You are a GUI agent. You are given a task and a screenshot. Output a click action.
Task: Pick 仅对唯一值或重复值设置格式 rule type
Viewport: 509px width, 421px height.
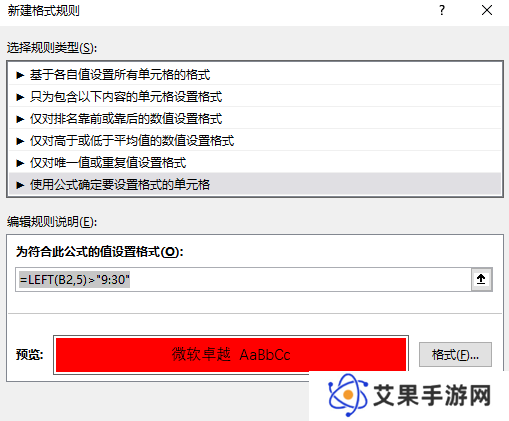[255, 163]
